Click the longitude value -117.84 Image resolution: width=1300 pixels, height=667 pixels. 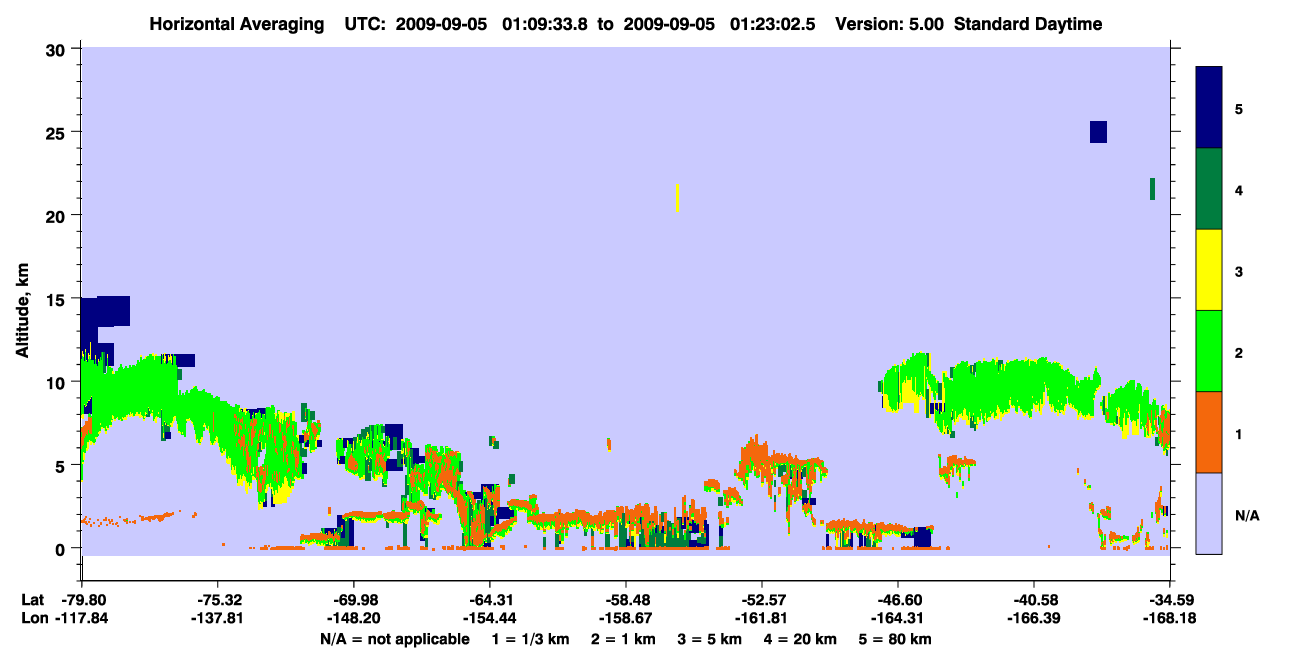click(x=82, y=618)
